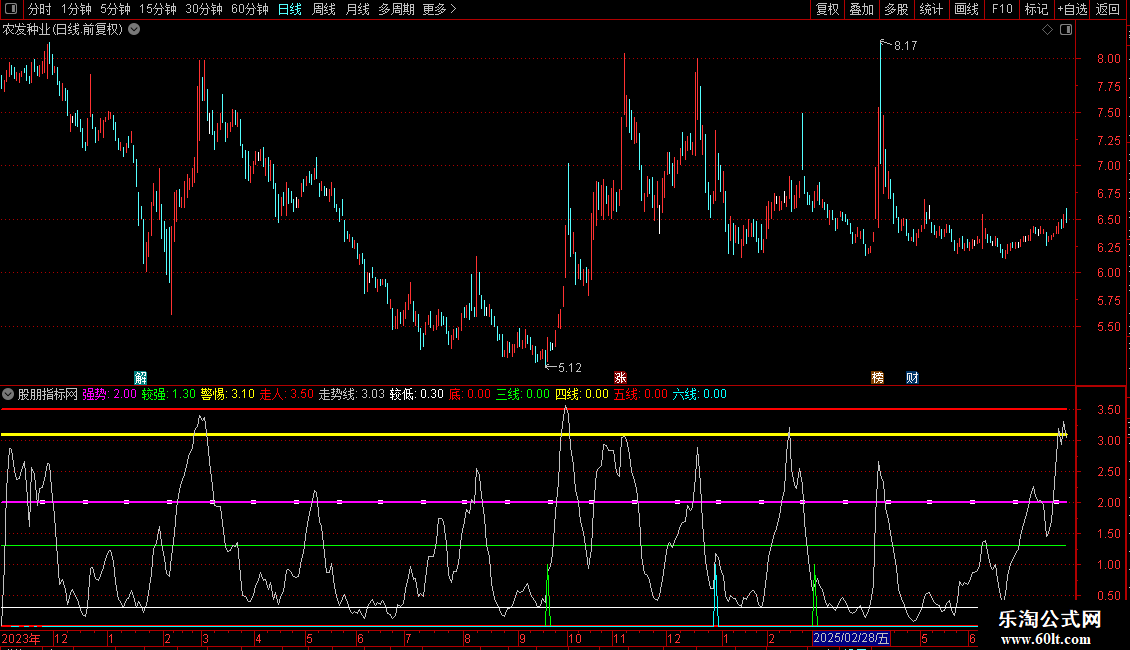This screenshot has width=1130, height=650.
Task: Click the 榜 event marker icon
Action: pos(878,378)
